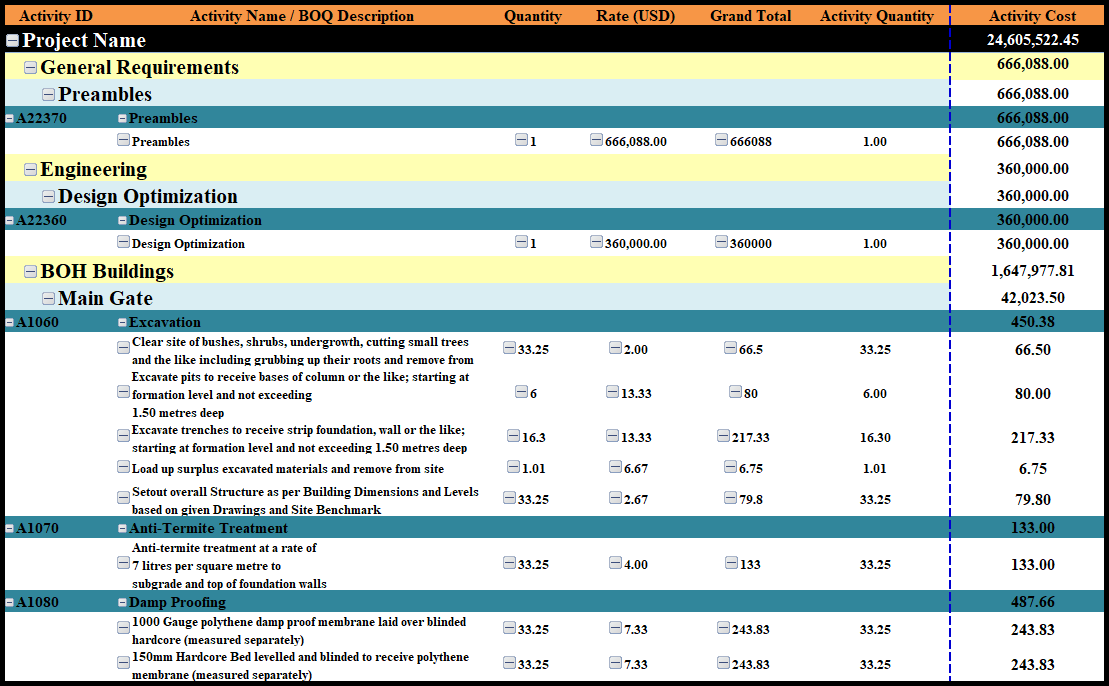
Task: Click minus icon of Clear site BOQ item
Action: click(x=123, y=347)
